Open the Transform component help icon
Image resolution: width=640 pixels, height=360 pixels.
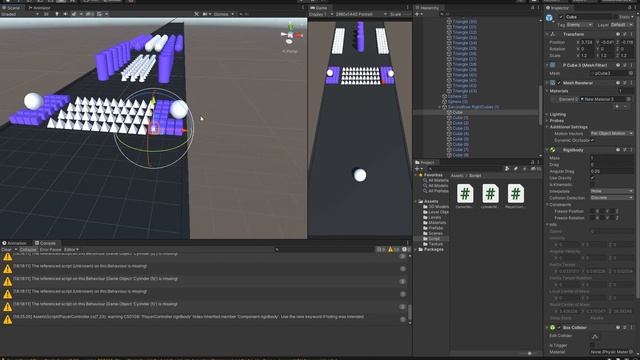pyautogui.click(x=618, y=34)
